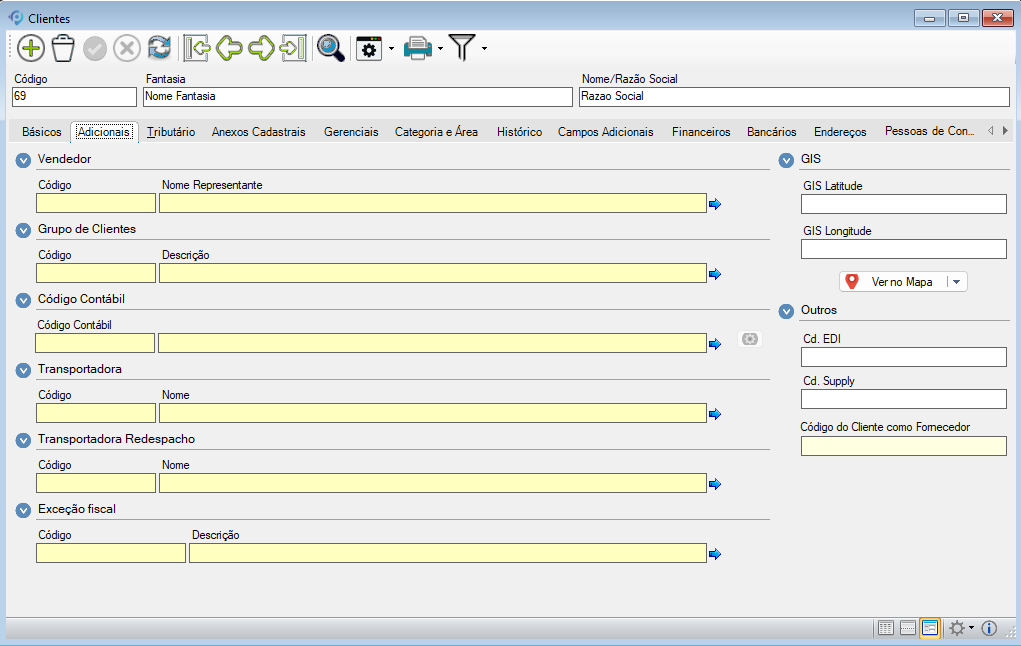
Task: Go to the first record arrow icon
Action: (x=198, y=48)
